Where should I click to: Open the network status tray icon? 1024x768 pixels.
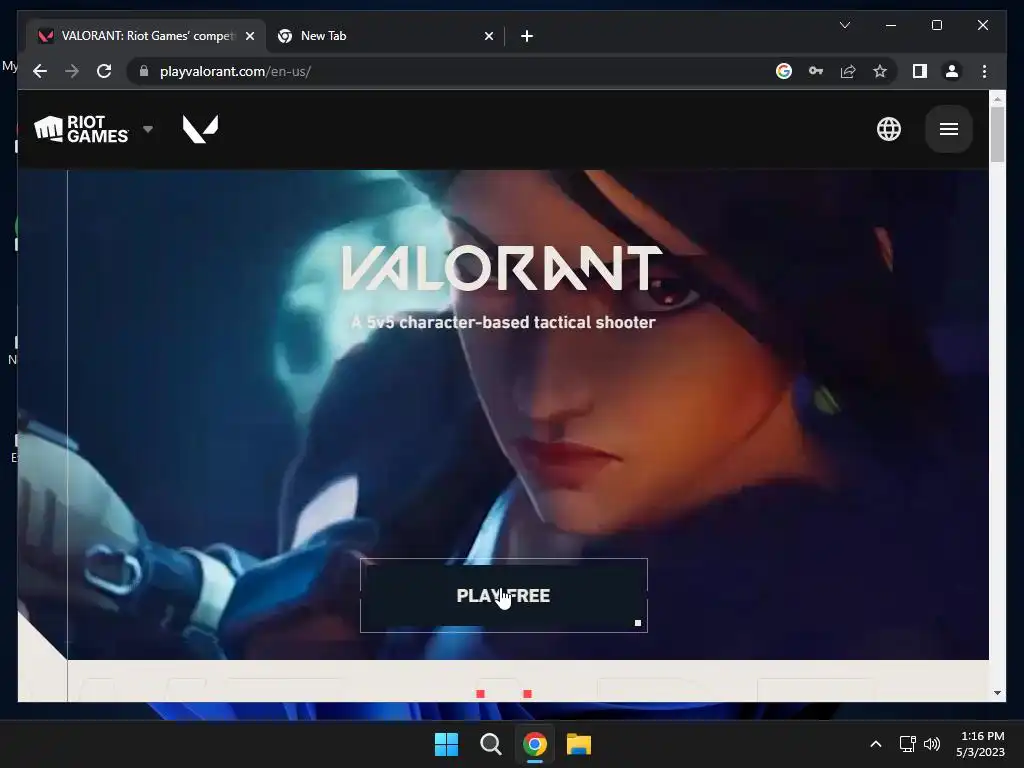click(x=908, y=744)
